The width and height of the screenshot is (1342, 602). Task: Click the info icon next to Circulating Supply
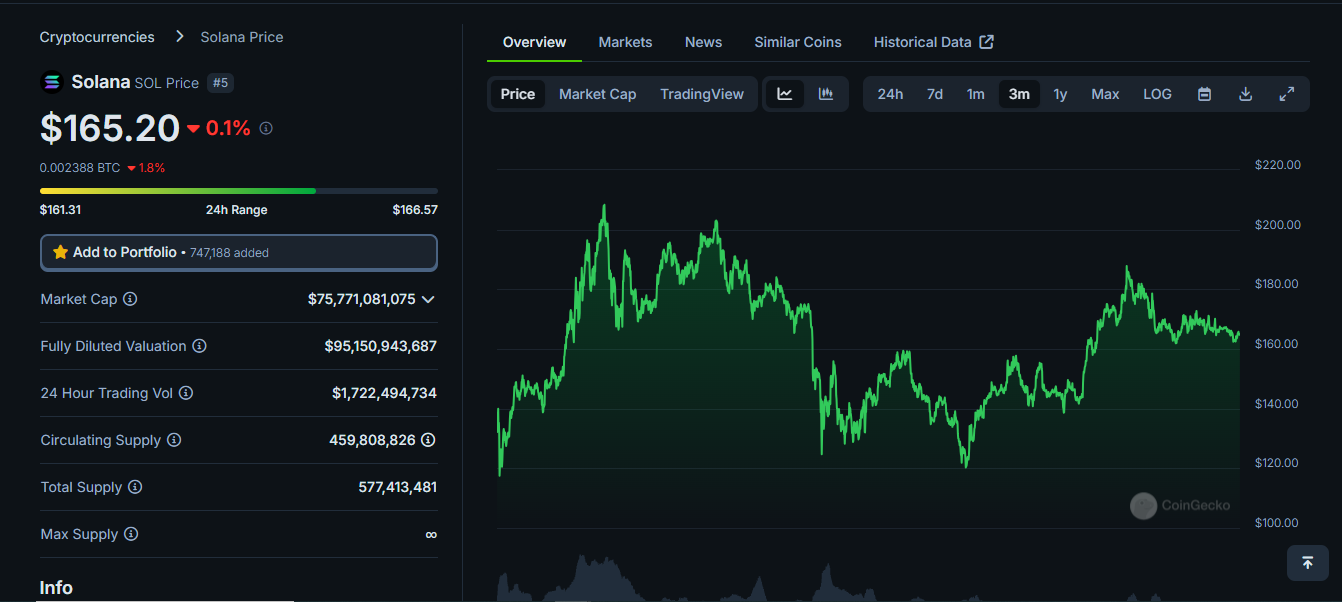174,440
